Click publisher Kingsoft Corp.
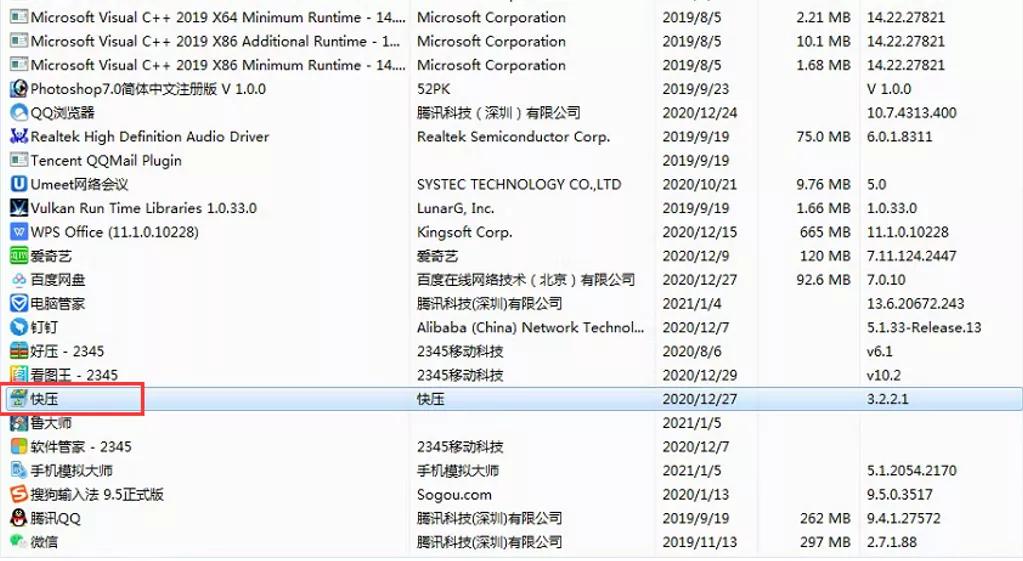 pos(465,232)
